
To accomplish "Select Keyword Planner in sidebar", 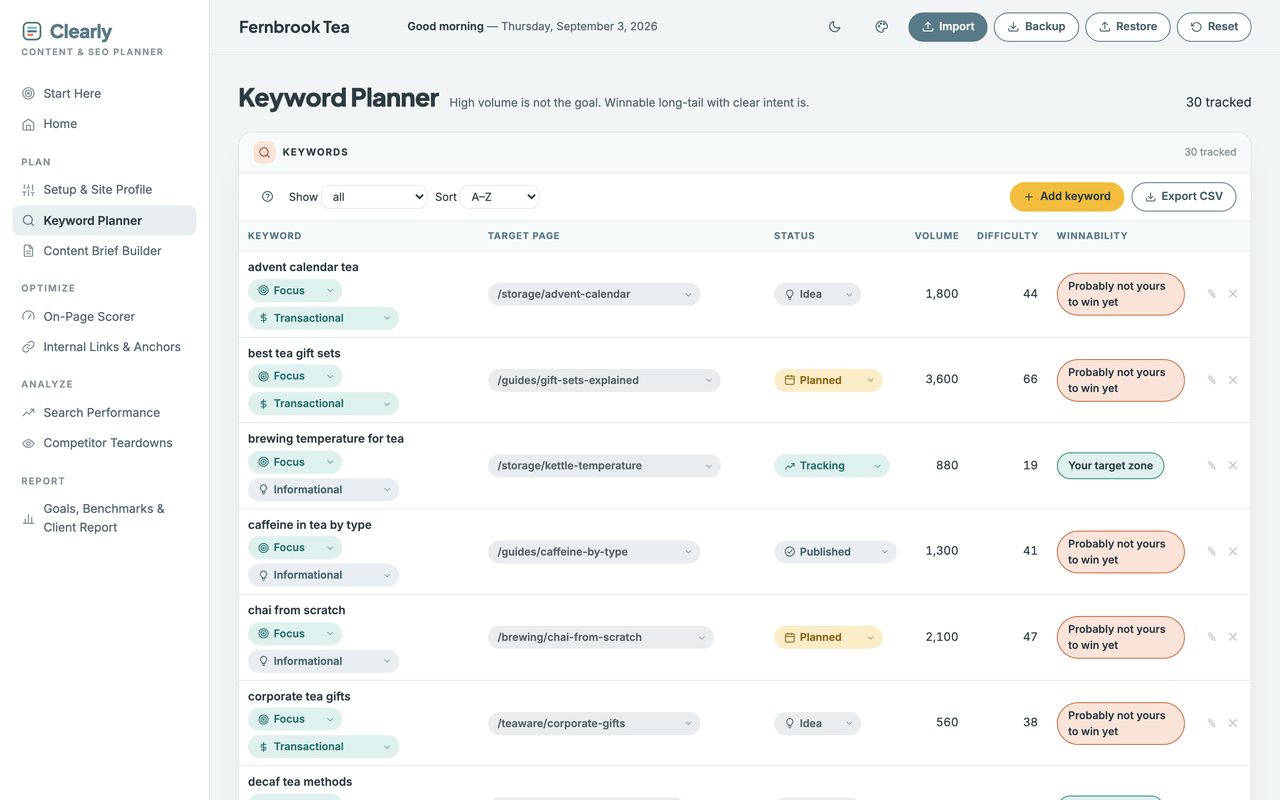I will (104, 220).
